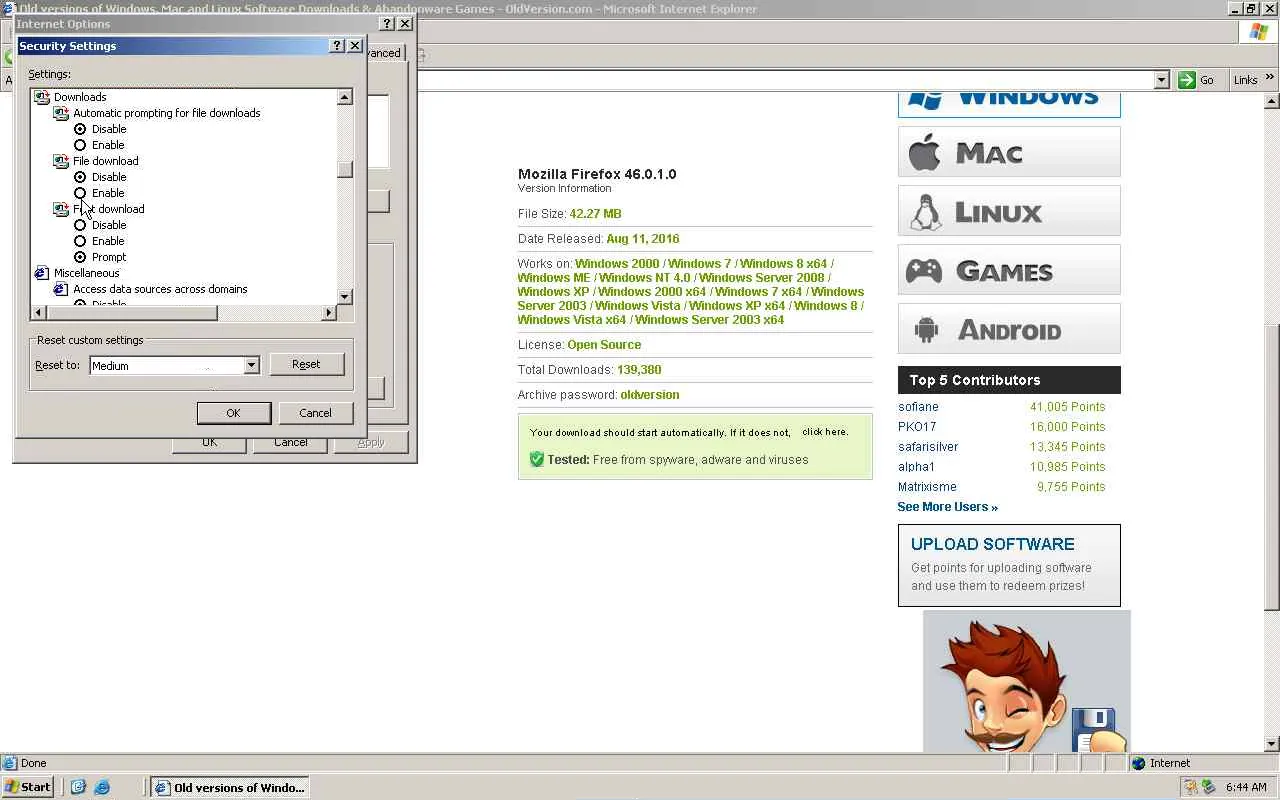The height and width of the screenshot is (800, 1280).
Task: Click the page icon beside Done in status bar
Action: [x=10, y=763]
